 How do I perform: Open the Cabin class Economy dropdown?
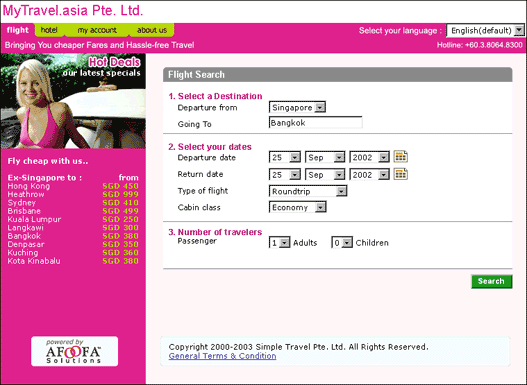(297, 207)
